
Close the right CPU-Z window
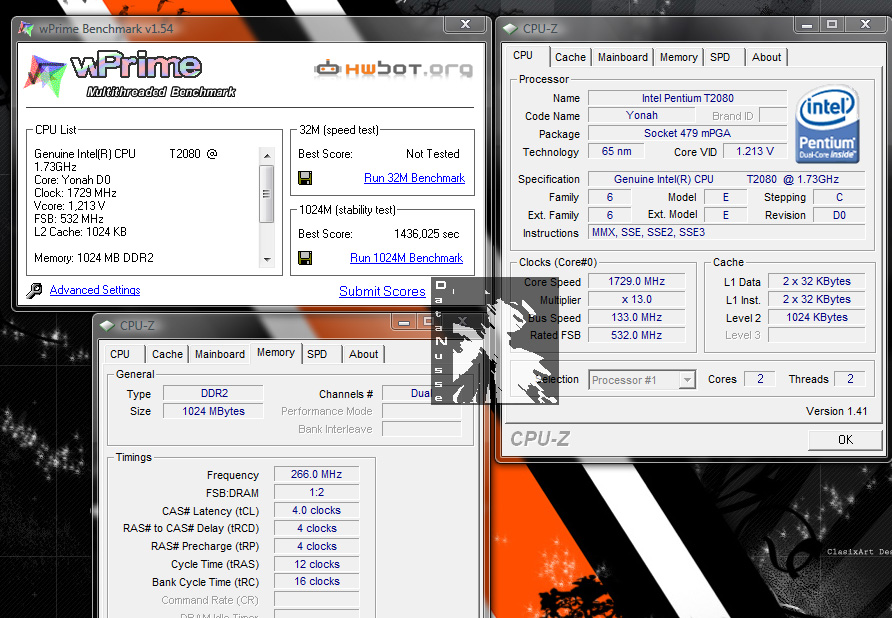pos(865,24)
